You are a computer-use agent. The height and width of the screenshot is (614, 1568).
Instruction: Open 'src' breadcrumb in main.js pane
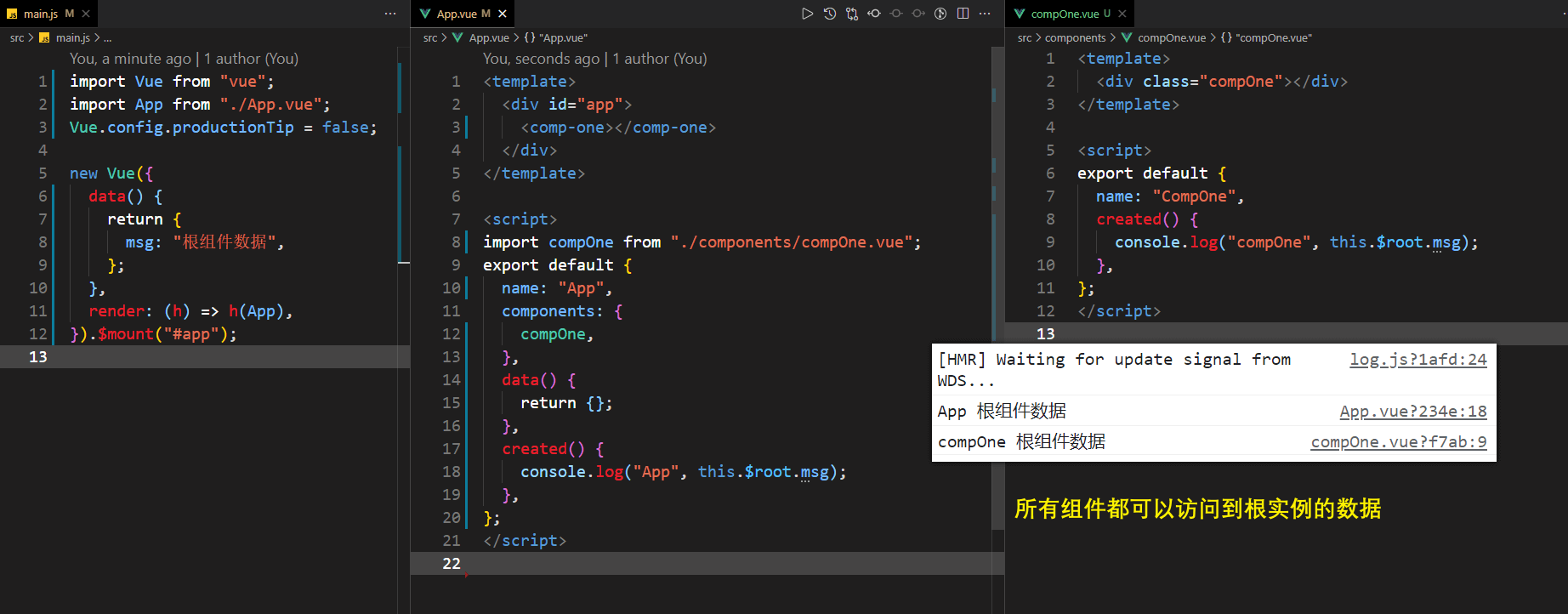17,37
